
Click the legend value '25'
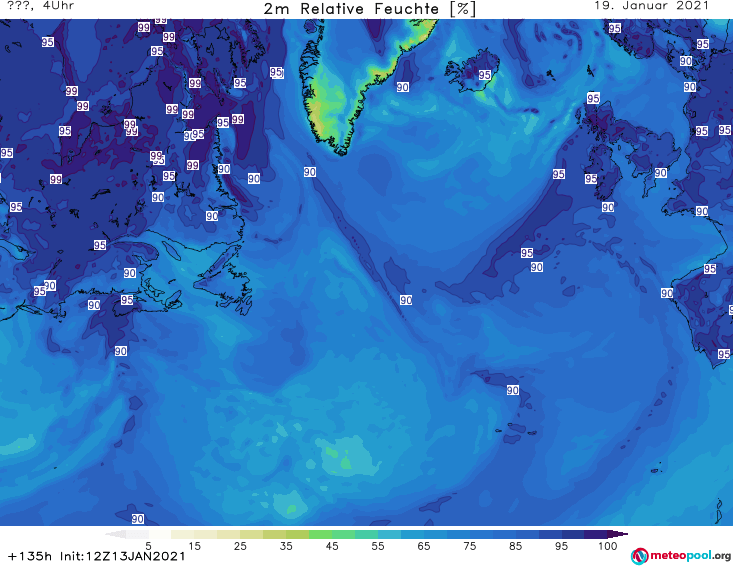(240, 546)
